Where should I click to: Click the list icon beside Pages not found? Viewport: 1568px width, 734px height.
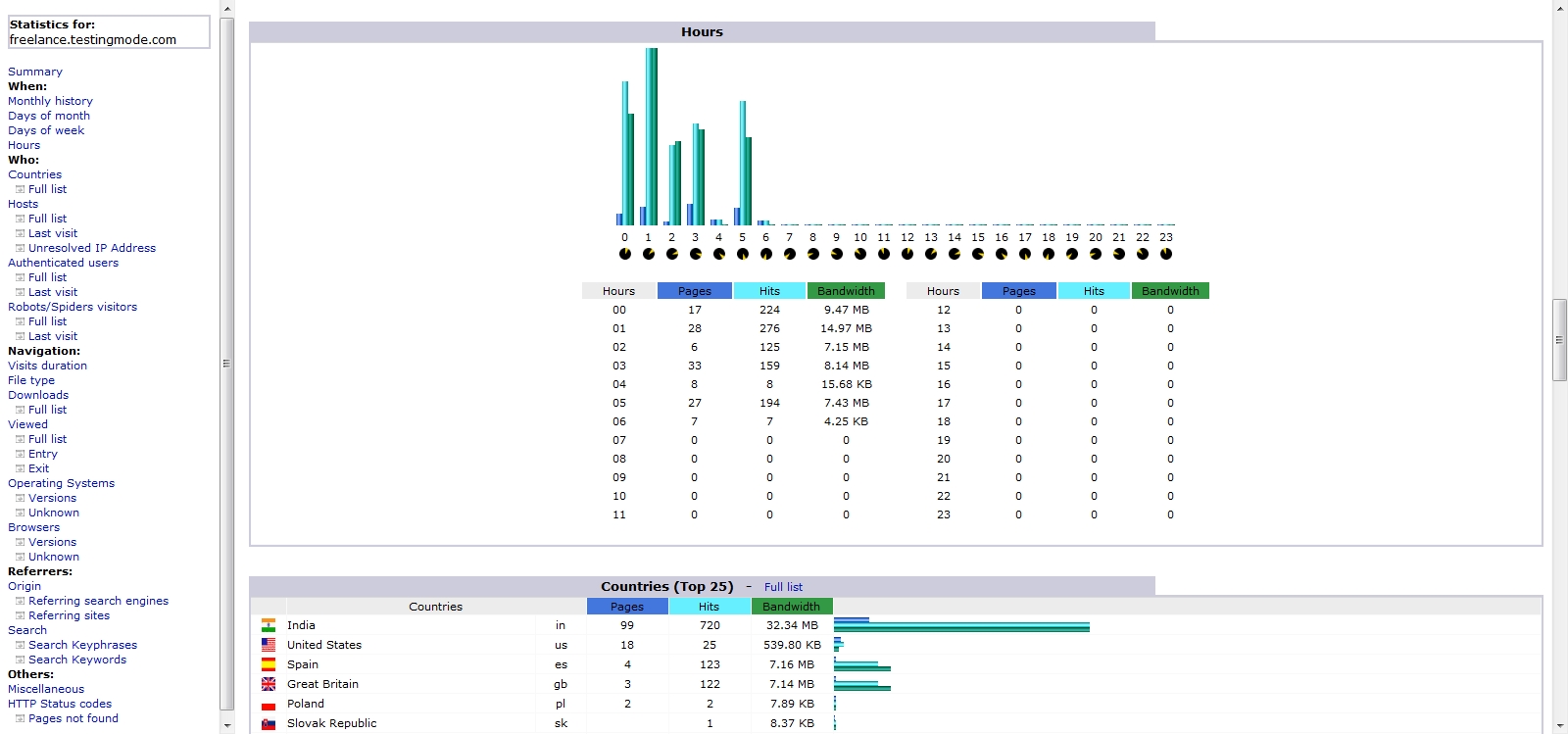point(20,718)
